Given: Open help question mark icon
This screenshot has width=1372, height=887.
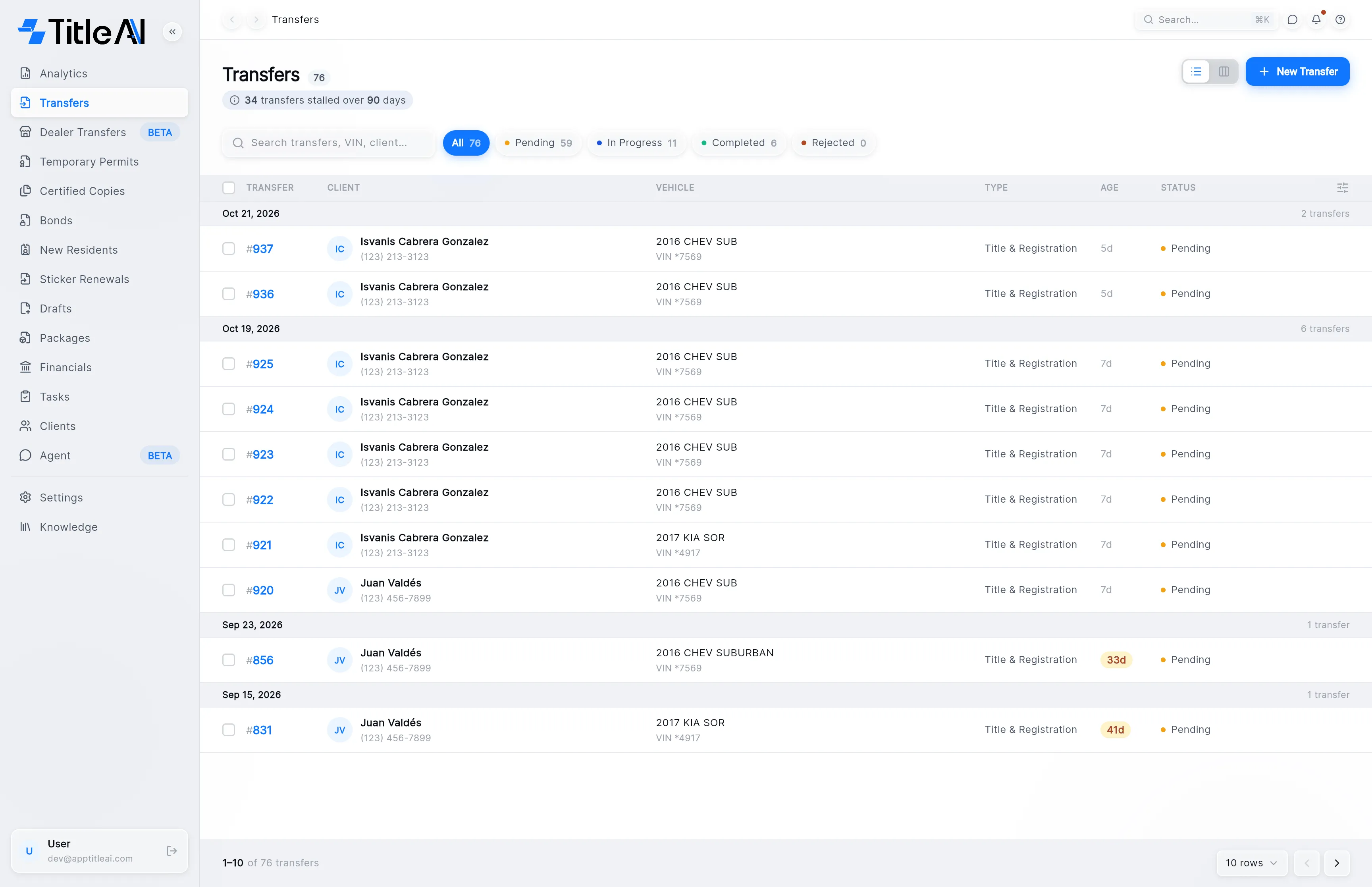Looking at the screenshot, I should (1340, 19).
